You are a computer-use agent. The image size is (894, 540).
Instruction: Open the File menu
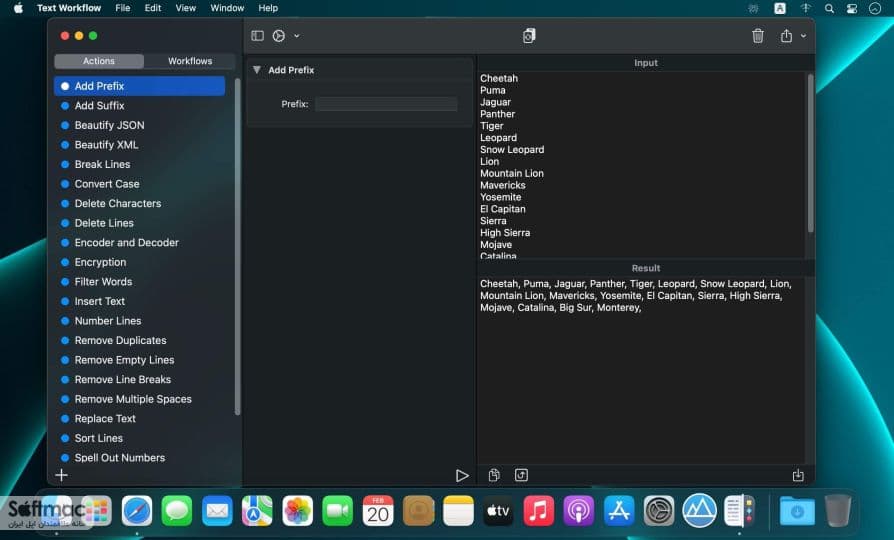click(123, 8)
